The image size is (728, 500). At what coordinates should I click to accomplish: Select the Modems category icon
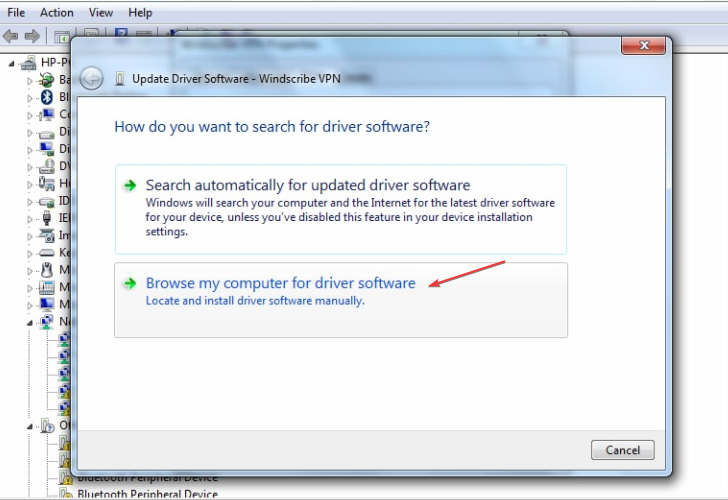coord(46,287)
